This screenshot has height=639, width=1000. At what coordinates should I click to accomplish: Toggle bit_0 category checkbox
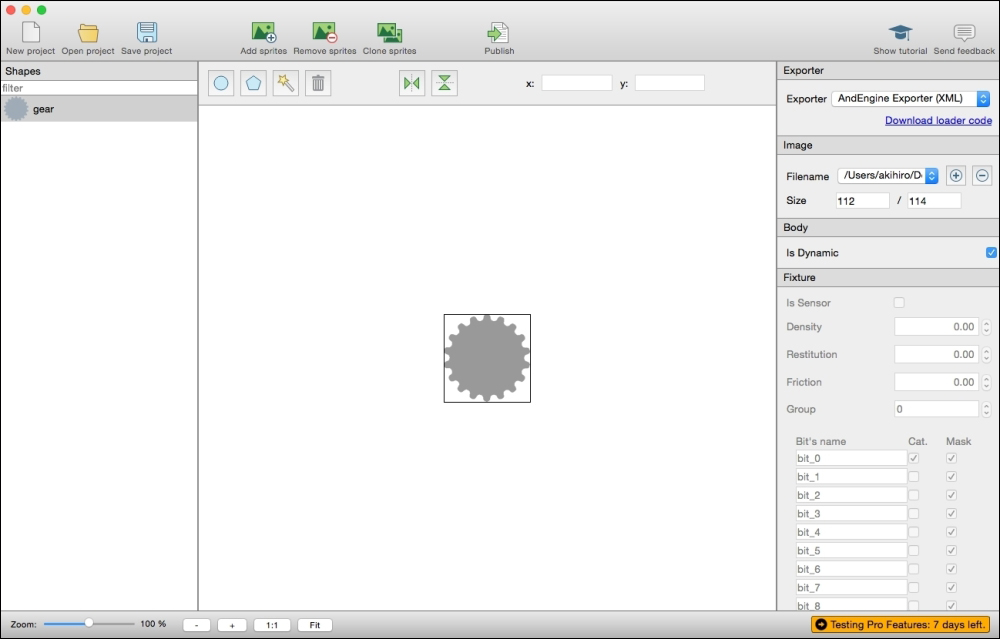(x=913, y=458)
